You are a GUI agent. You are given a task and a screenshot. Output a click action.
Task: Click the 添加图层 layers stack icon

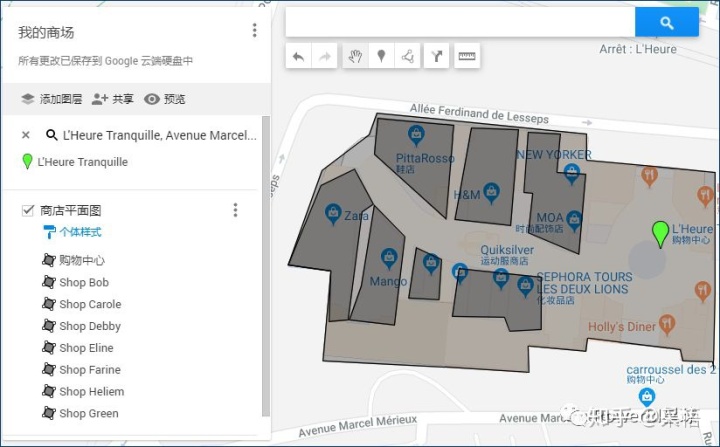click(x=28, y=99)
